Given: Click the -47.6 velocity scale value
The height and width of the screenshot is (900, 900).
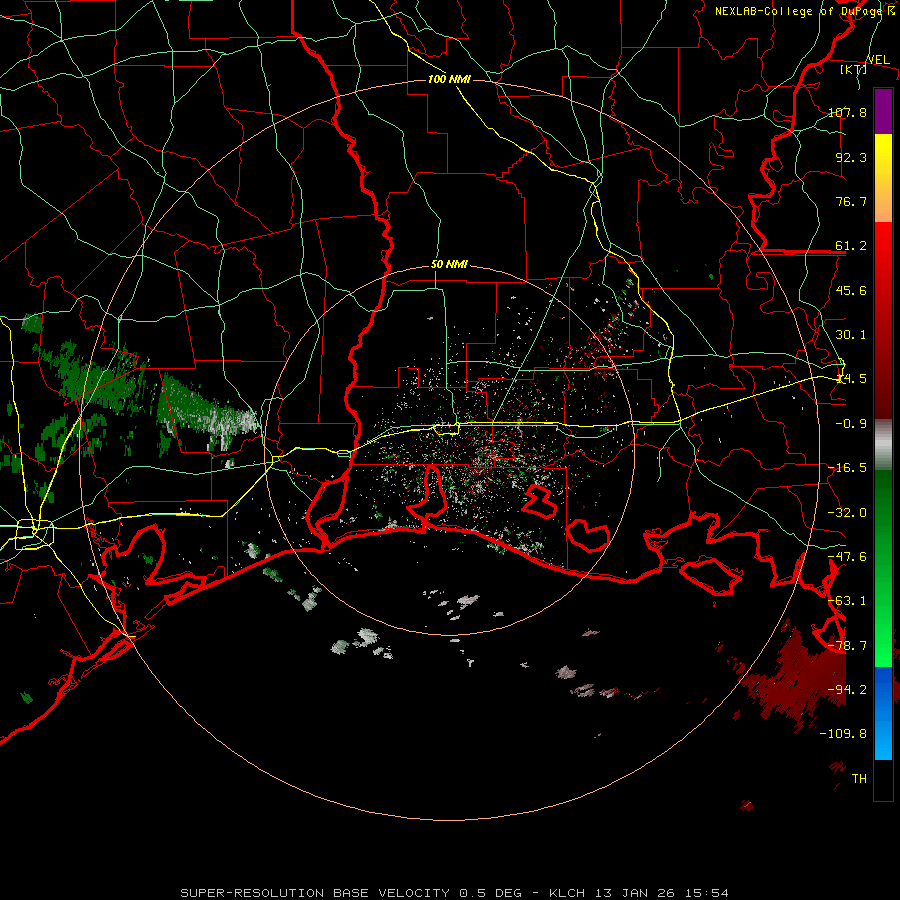Looking at the screenshot, I should click(x=848, y=557).
